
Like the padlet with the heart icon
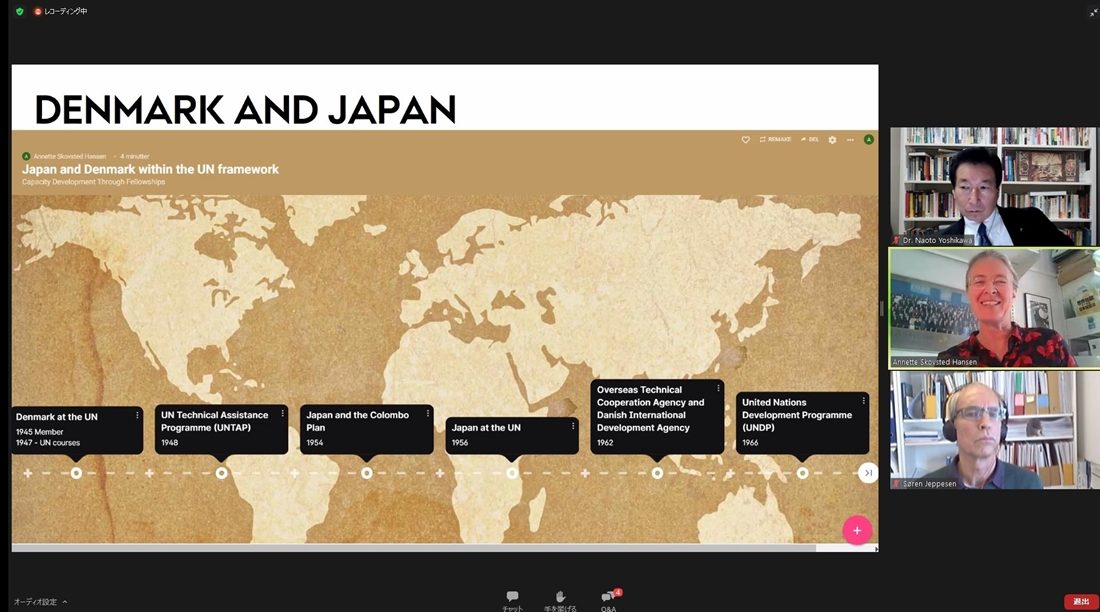pos(746,140)
